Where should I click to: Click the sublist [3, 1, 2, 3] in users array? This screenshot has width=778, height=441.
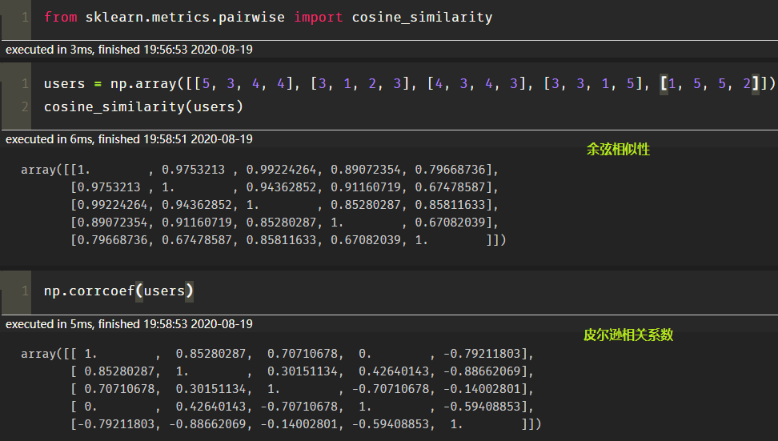[x=361, y=83]
